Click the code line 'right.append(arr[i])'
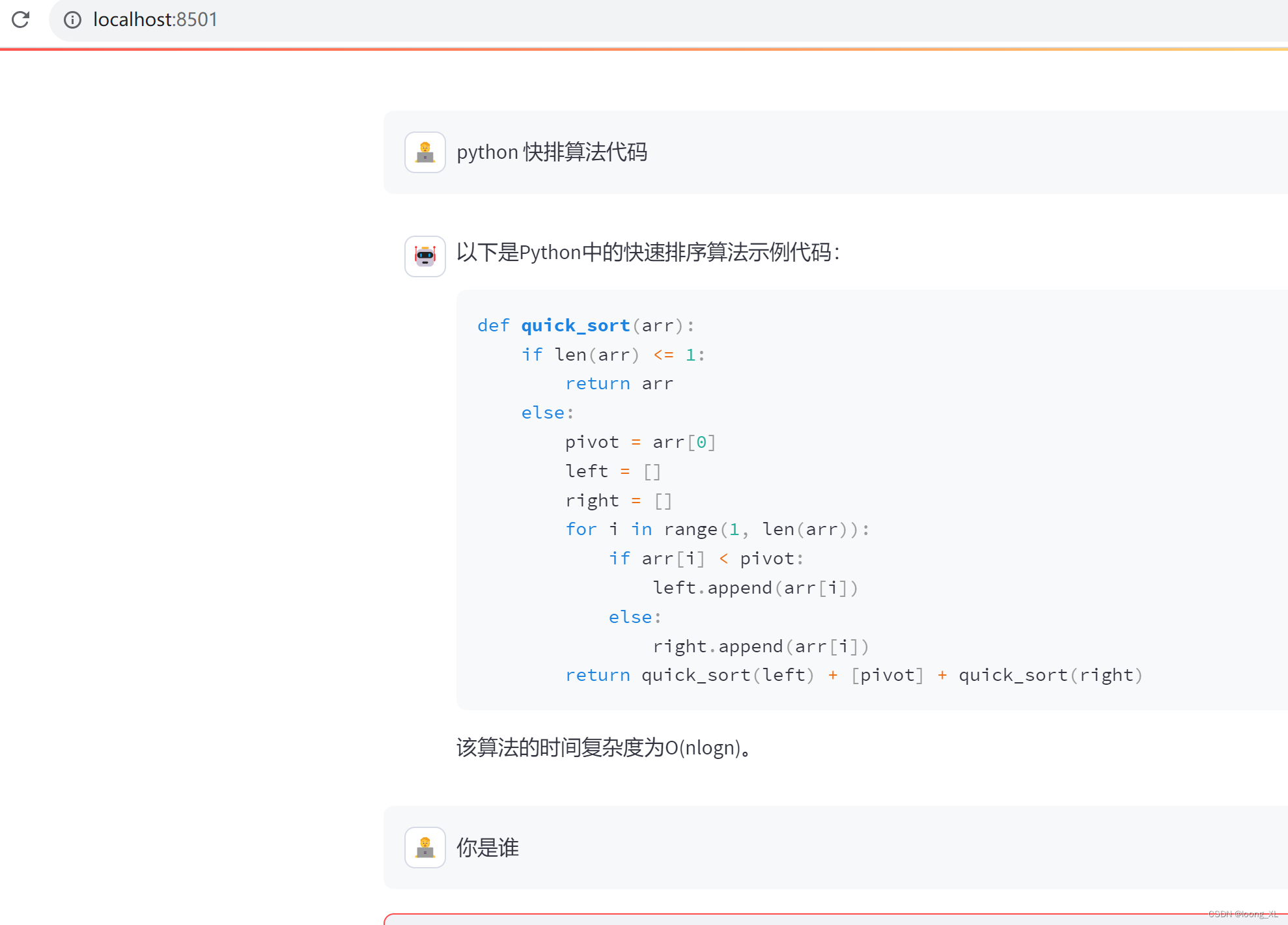This screenshot has height=925, width=1288. click(x=761, y=646)
